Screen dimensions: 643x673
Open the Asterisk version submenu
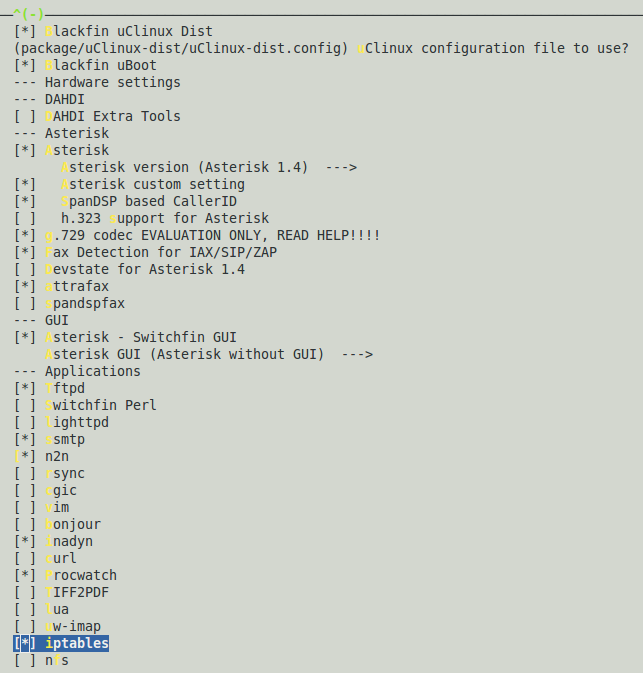[209, 167]
